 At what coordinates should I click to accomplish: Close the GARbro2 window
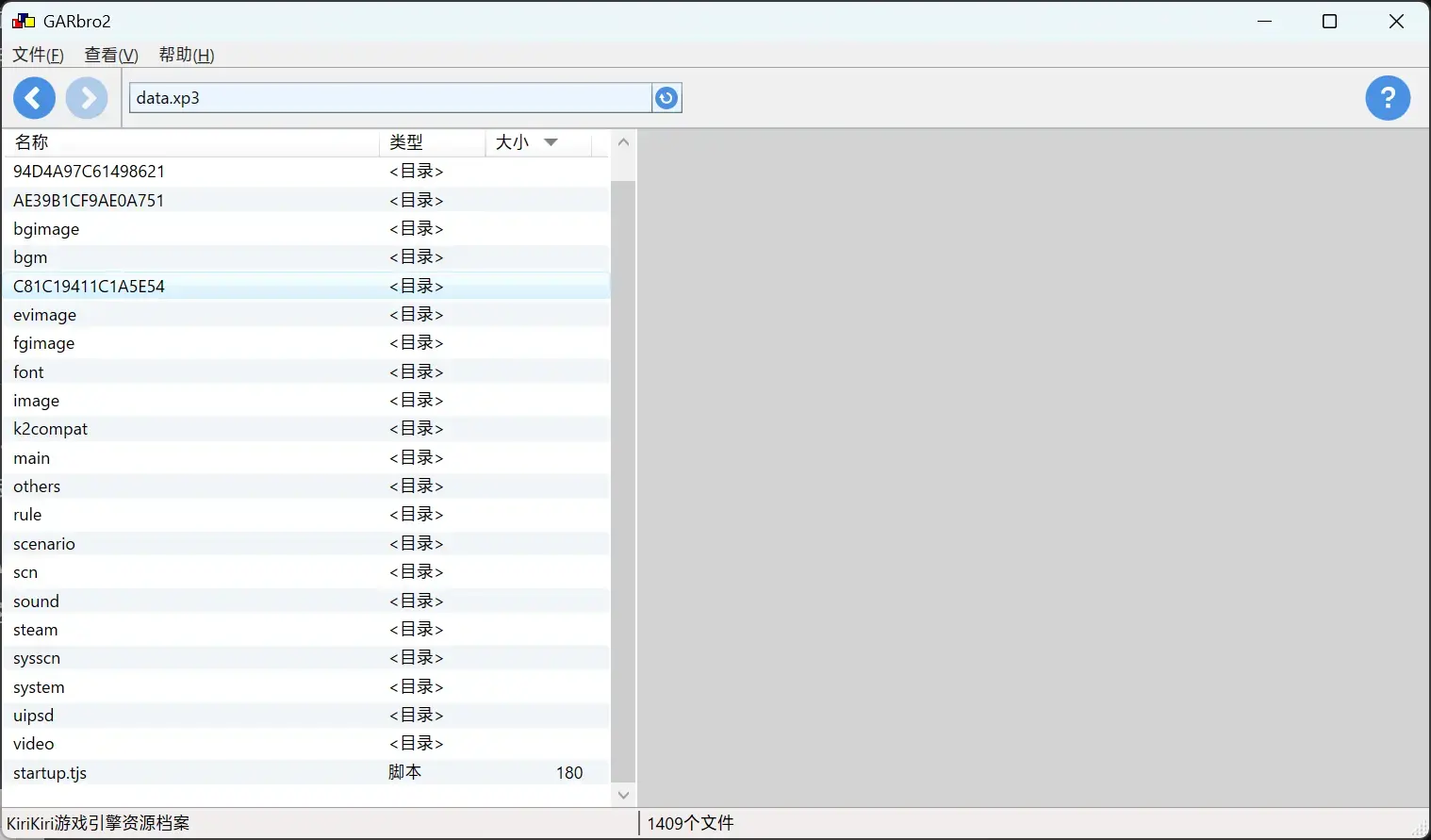point(1396,22)
